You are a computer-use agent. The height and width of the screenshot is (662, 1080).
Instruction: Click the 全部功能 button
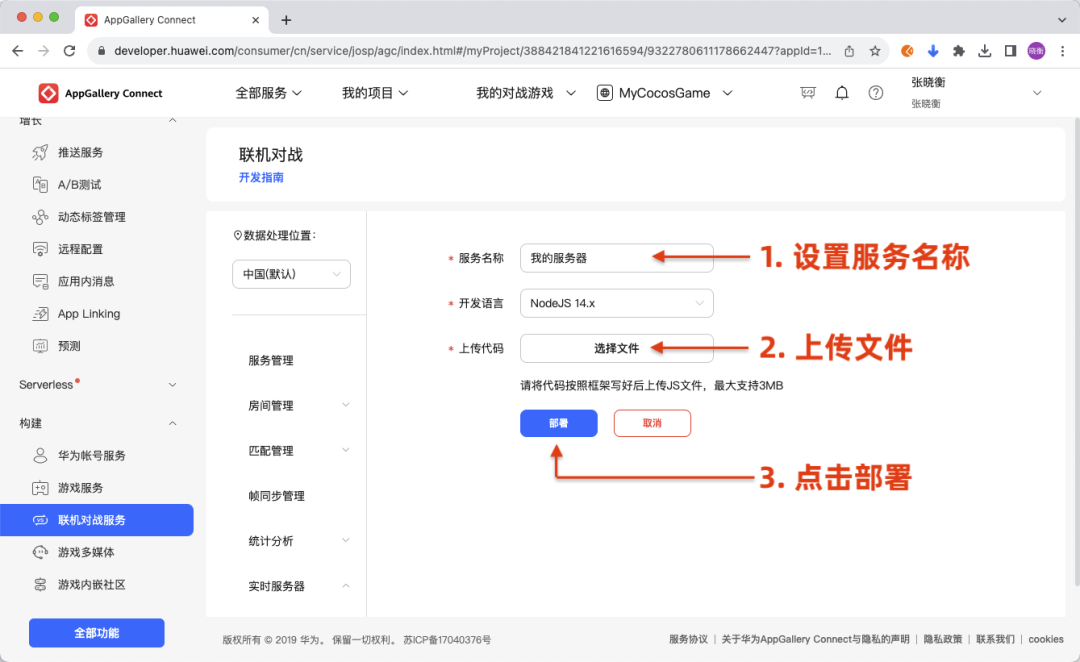[x=96, y=633]
